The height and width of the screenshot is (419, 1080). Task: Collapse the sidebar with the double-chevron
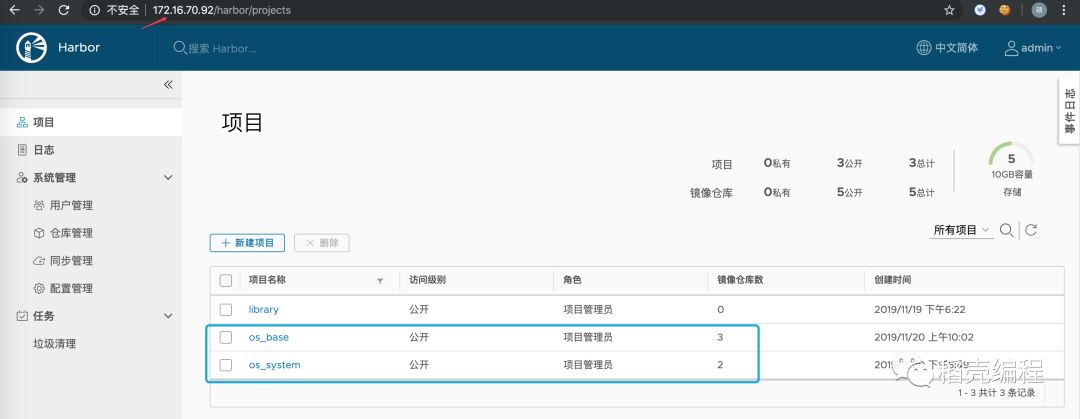pos(168,85)
